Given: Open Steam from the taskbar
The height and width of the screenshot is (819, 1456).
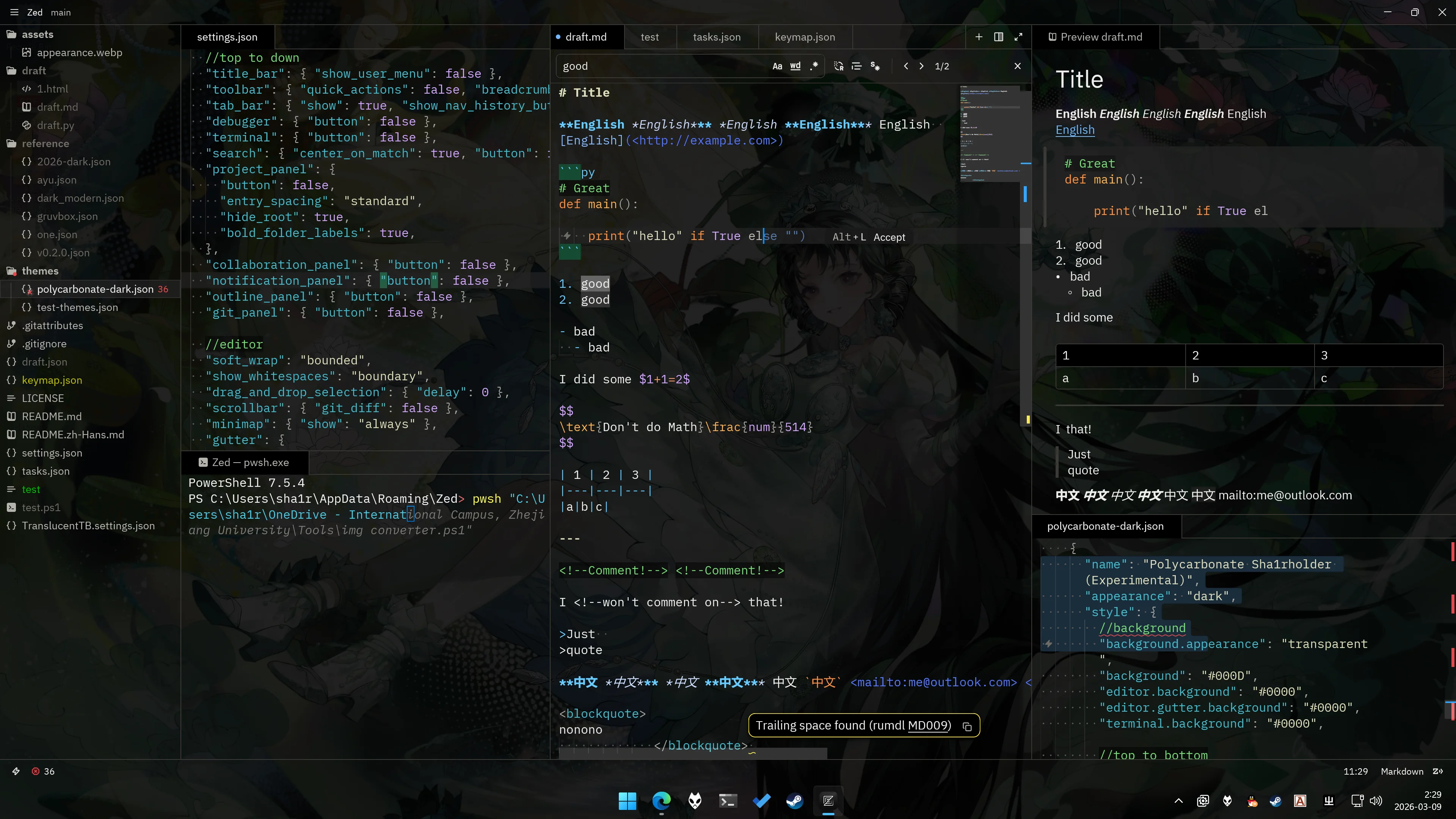Looking at the screenshot, I should (x=795, y=801).
